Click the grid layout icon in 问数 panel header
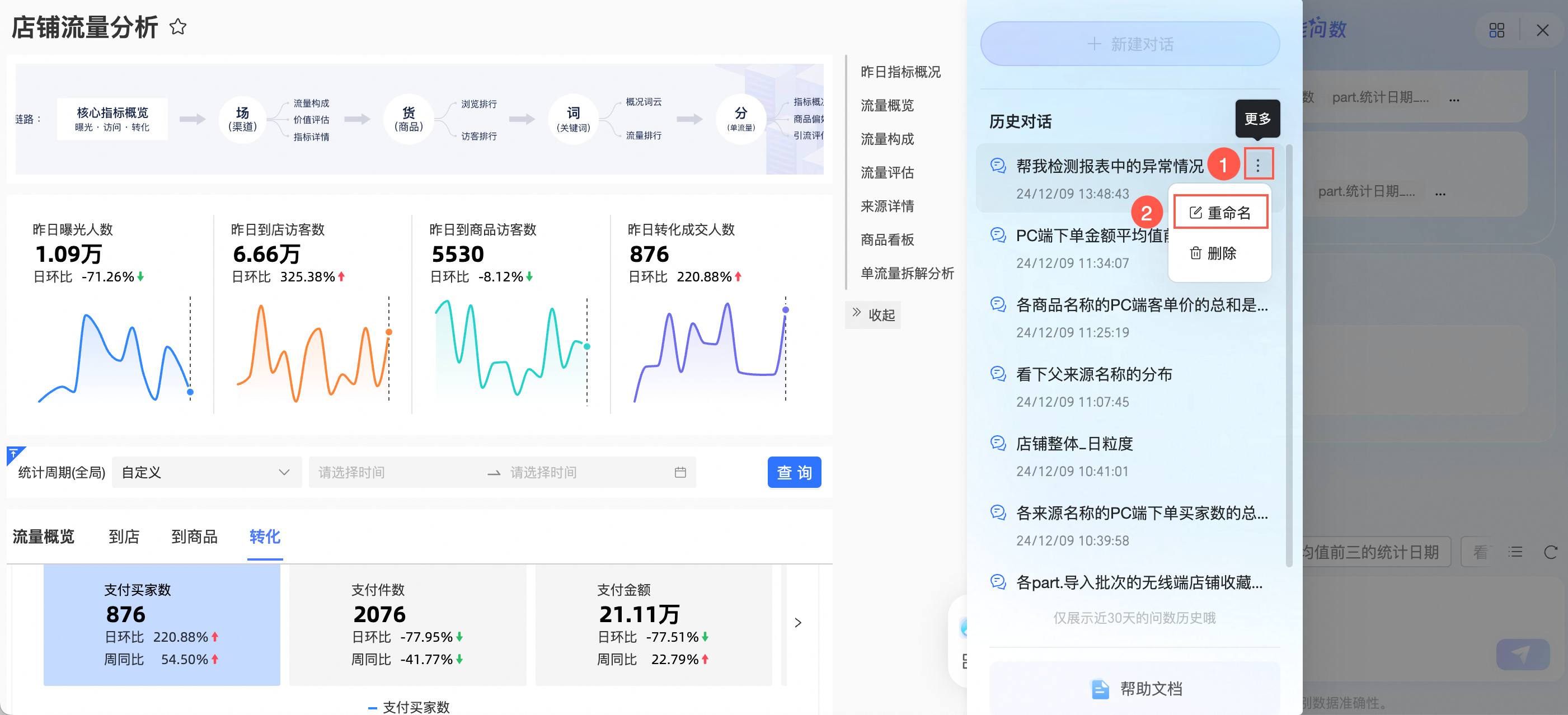This screenshot has width=1568, height=715. pyautogui.click(x=1496, y=30)
